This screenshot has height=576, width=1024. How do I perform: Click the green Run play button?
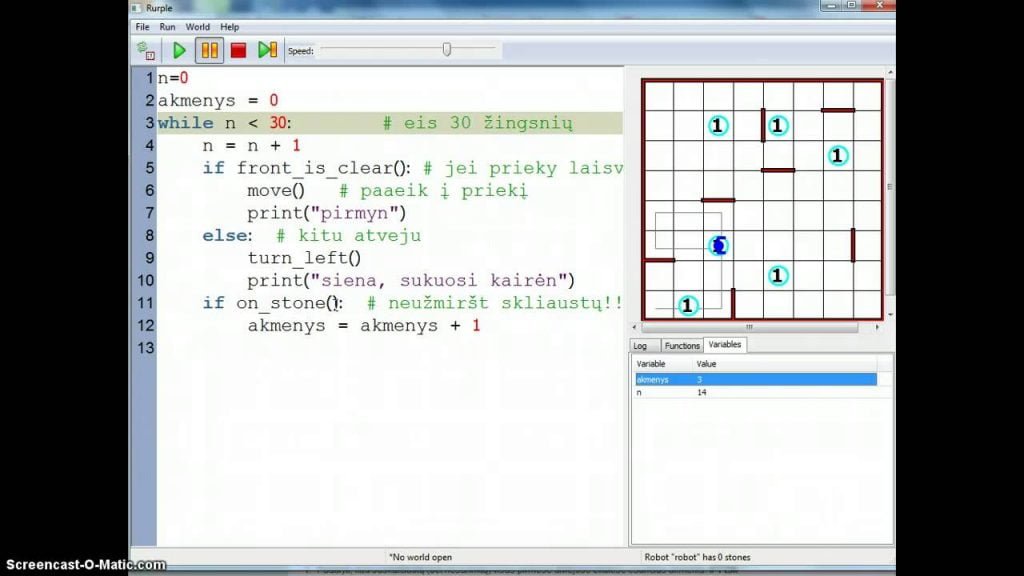(x=179, y=50)
